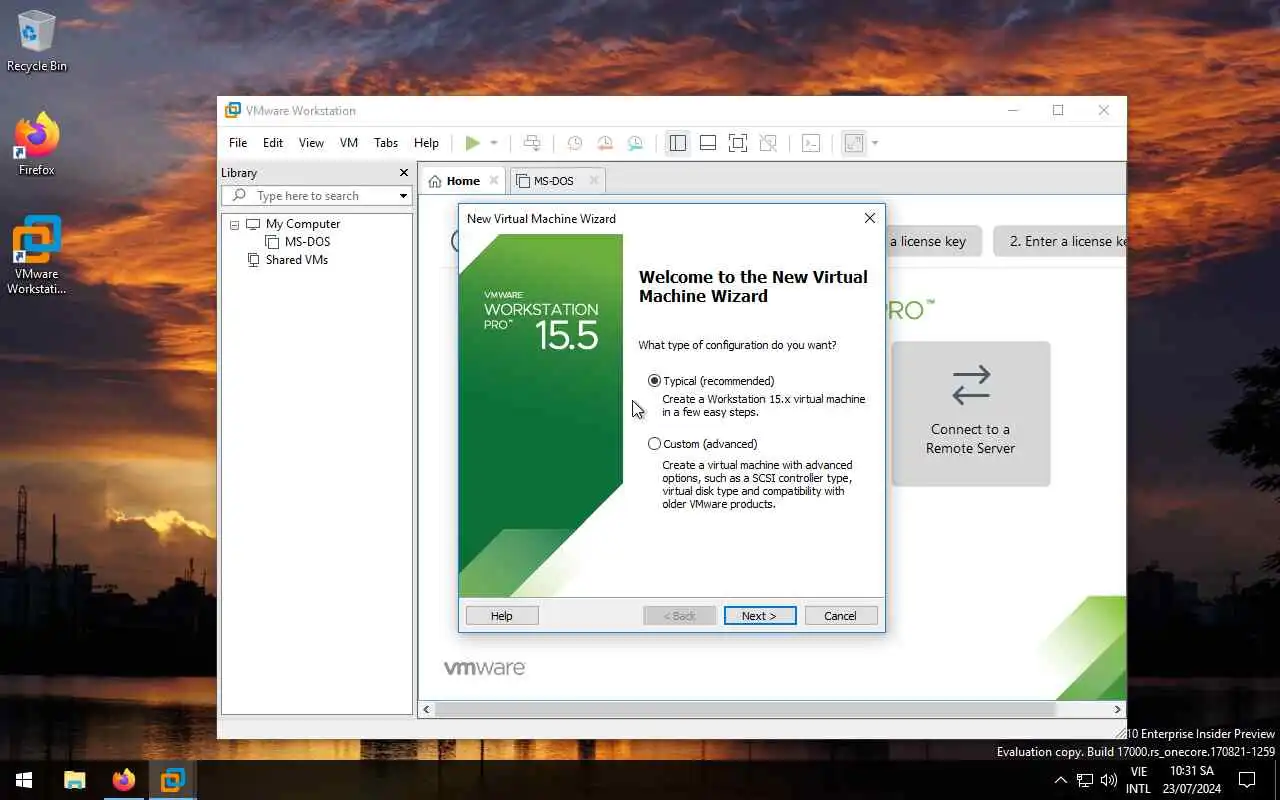Open the Action Center notifications icon
The image size is (1280, 800).
tap(1247, 780)
